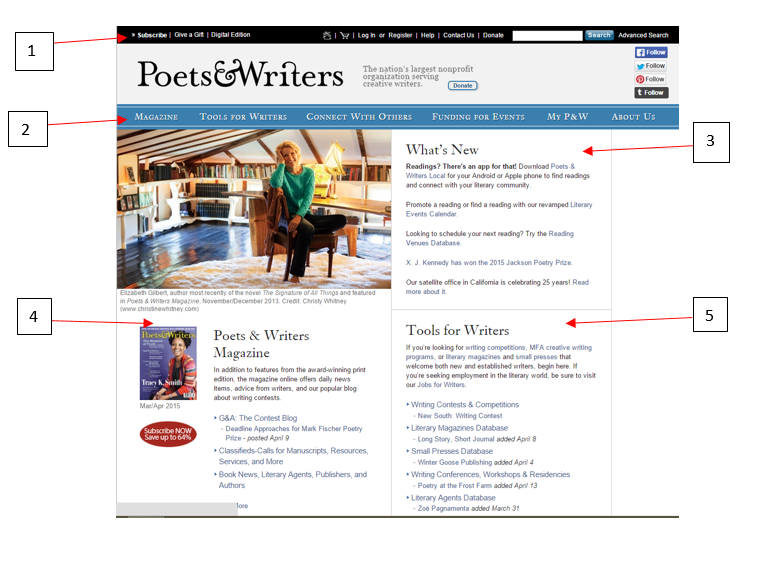Image resolution: width=758 pixels, height=569 pixels.
Task: Open Small Presses Database
Action: tap(452, 451)
